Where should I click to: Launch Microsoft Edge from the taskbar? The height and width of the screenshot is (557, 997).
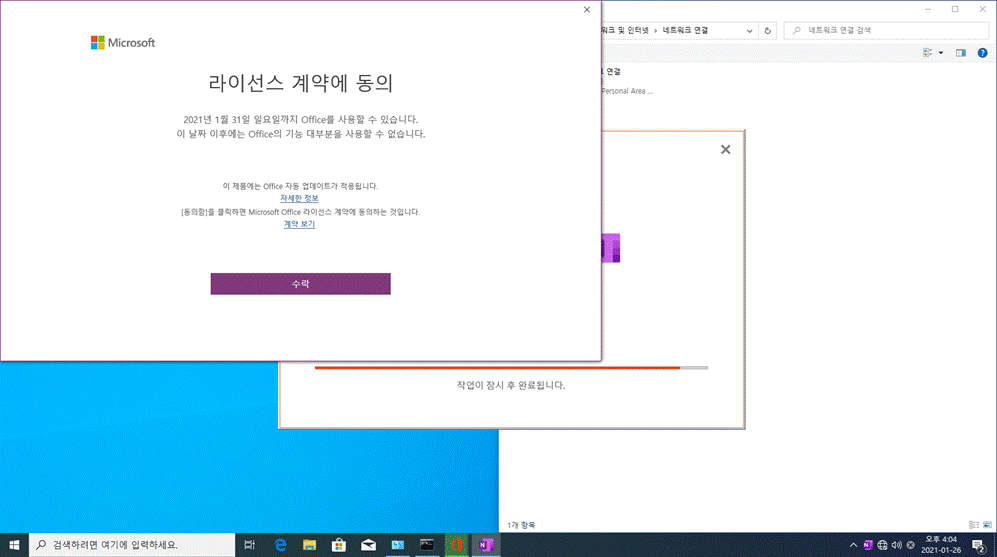point(280,545)
